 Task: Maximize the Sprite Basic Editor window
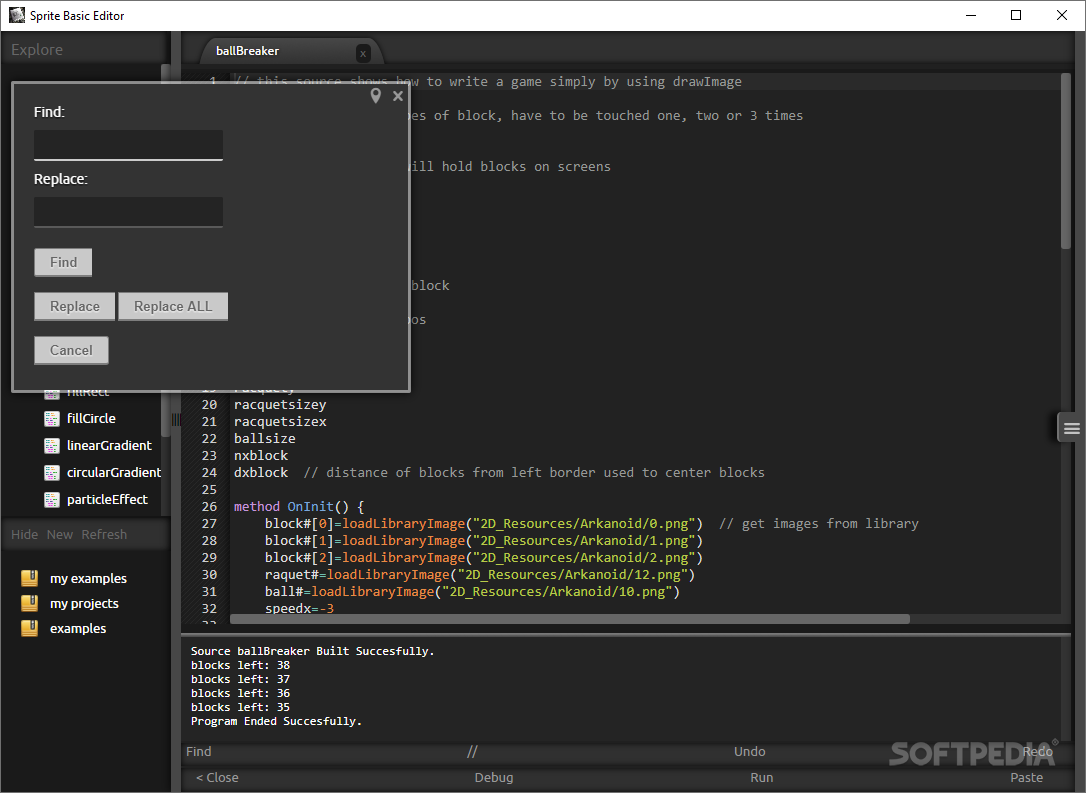1016,15
